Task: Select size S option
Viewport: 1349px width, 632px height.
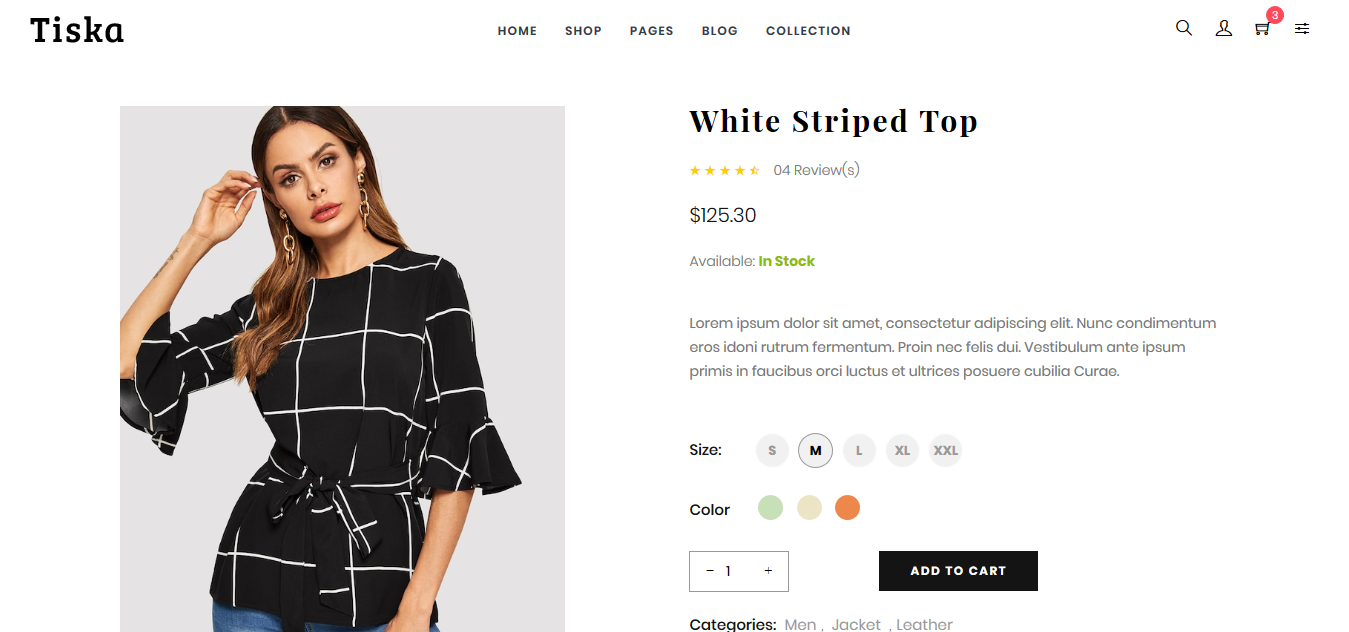Action: (x=772, y=450)
